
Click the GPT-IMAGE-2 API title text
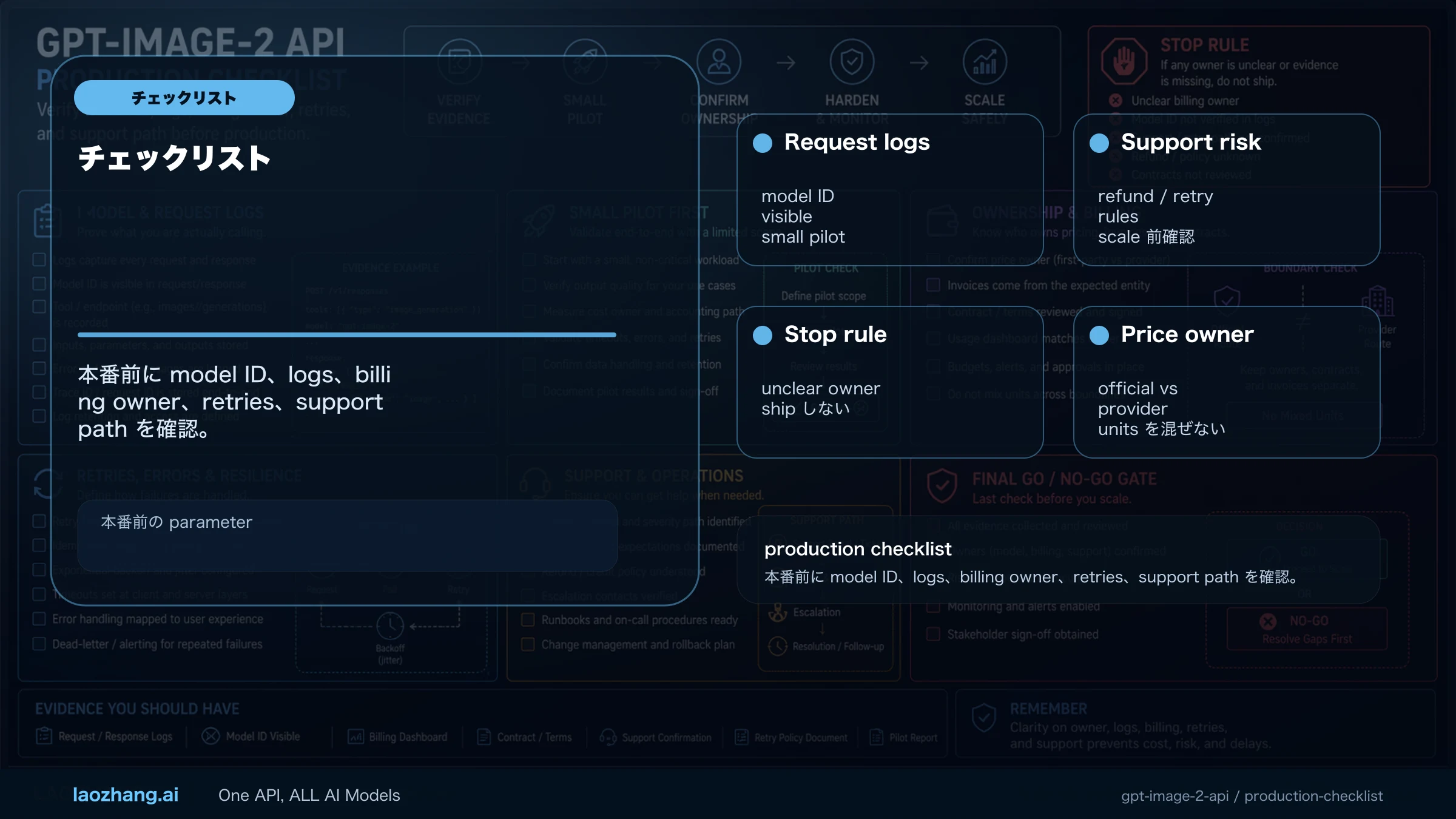(190, 42)
